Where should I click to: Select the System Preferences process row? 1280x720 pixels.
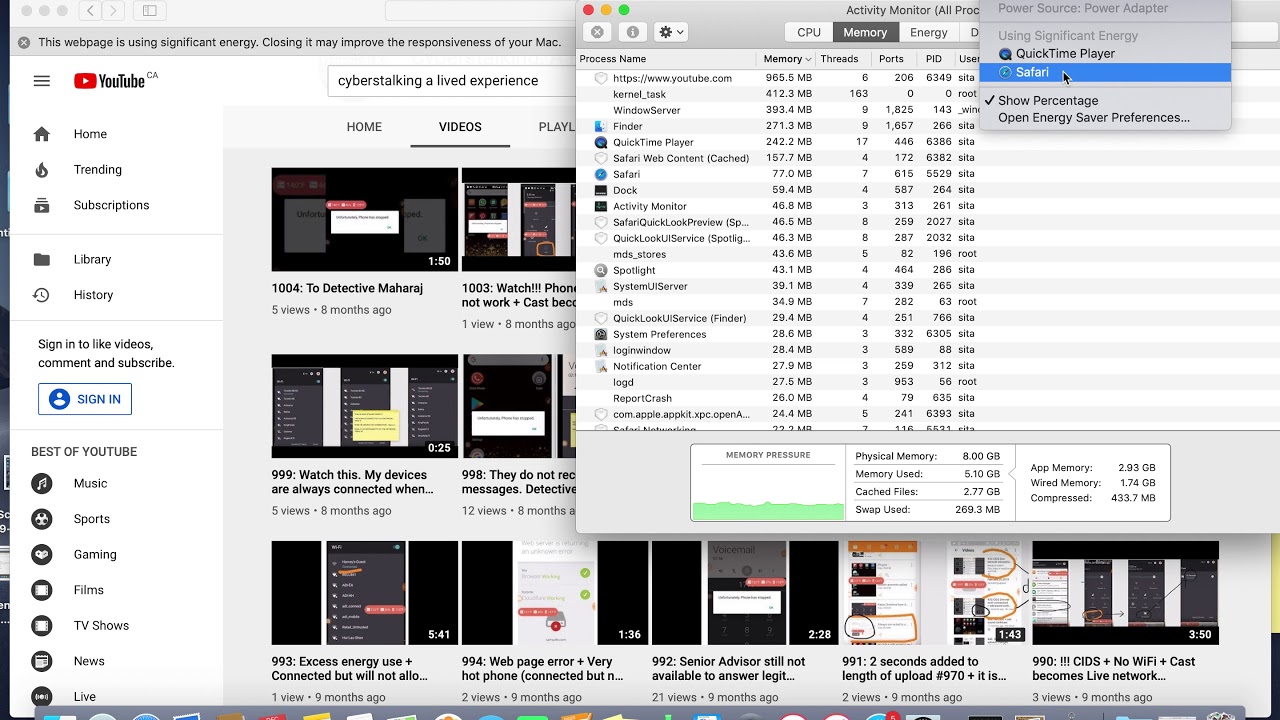click(x=778, y=334)
